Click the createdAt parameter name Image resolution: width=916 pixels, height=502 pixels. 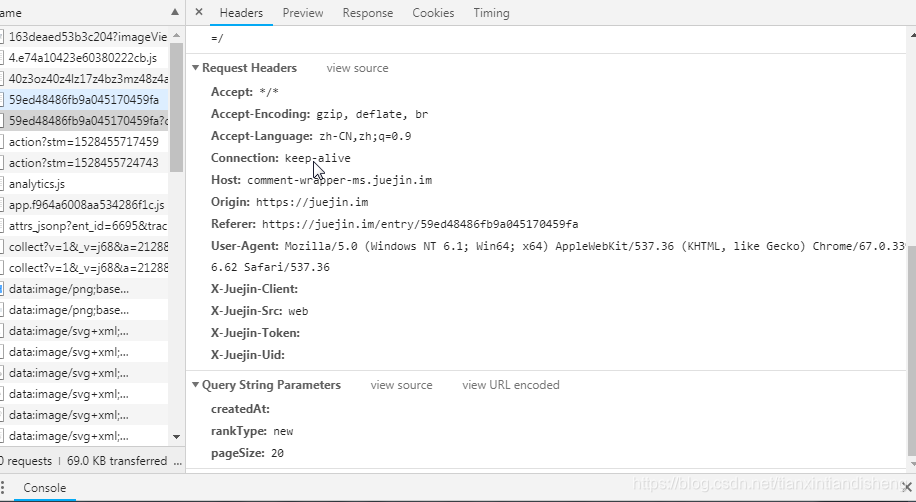click(x=240, y=409)
